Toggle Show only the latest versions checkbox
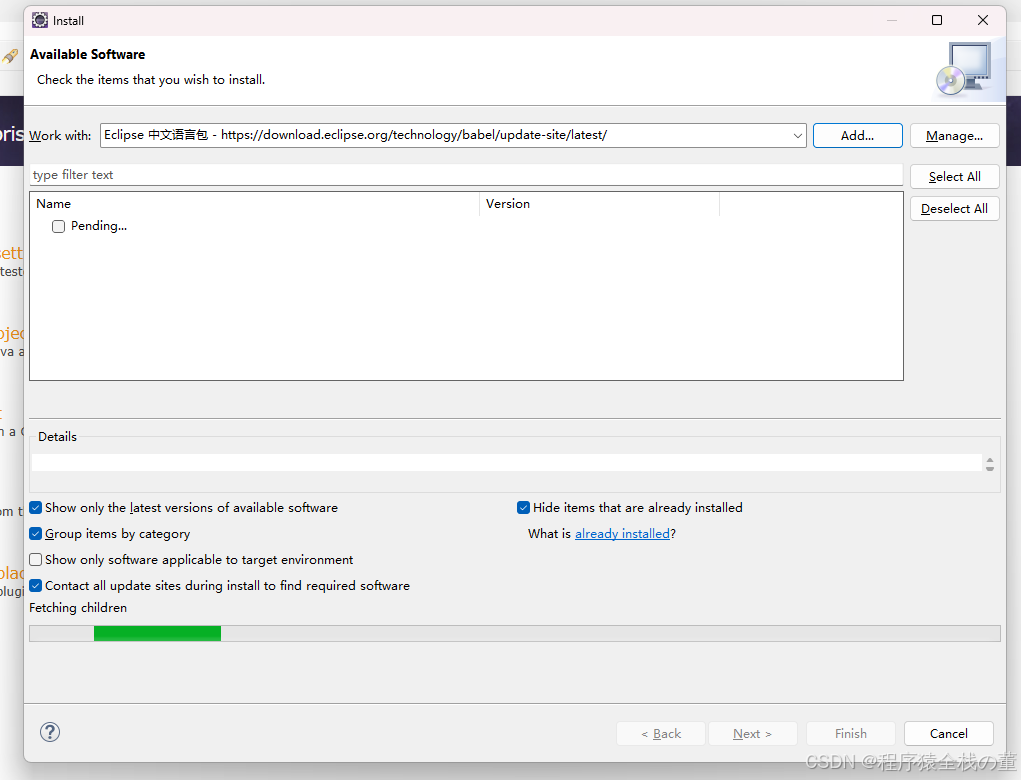The width and height of the screenshot is (1021, 780). 36,508
